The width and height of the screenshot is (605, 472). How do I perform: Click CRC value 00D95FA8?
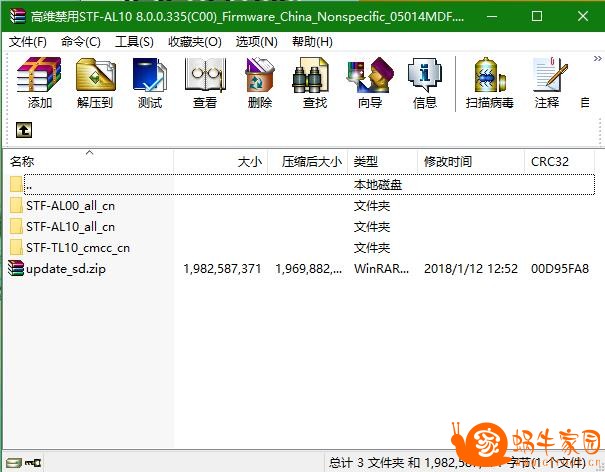tap(560, 269)
